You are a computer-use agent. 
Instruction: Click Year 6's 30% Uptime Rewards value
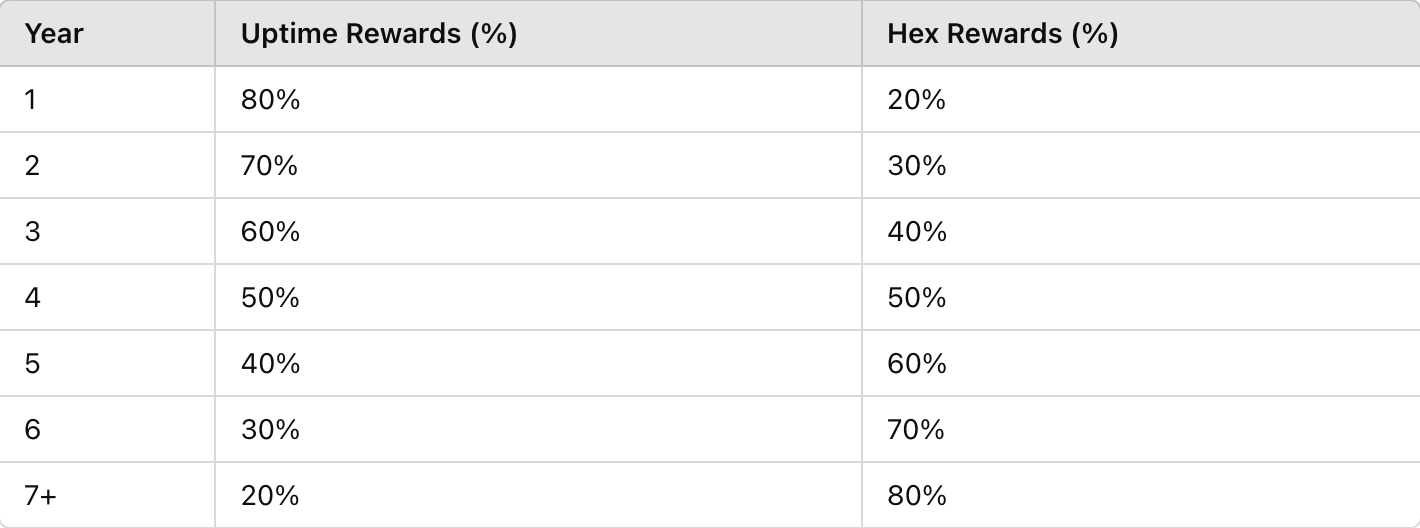click(x=270, y=430)
